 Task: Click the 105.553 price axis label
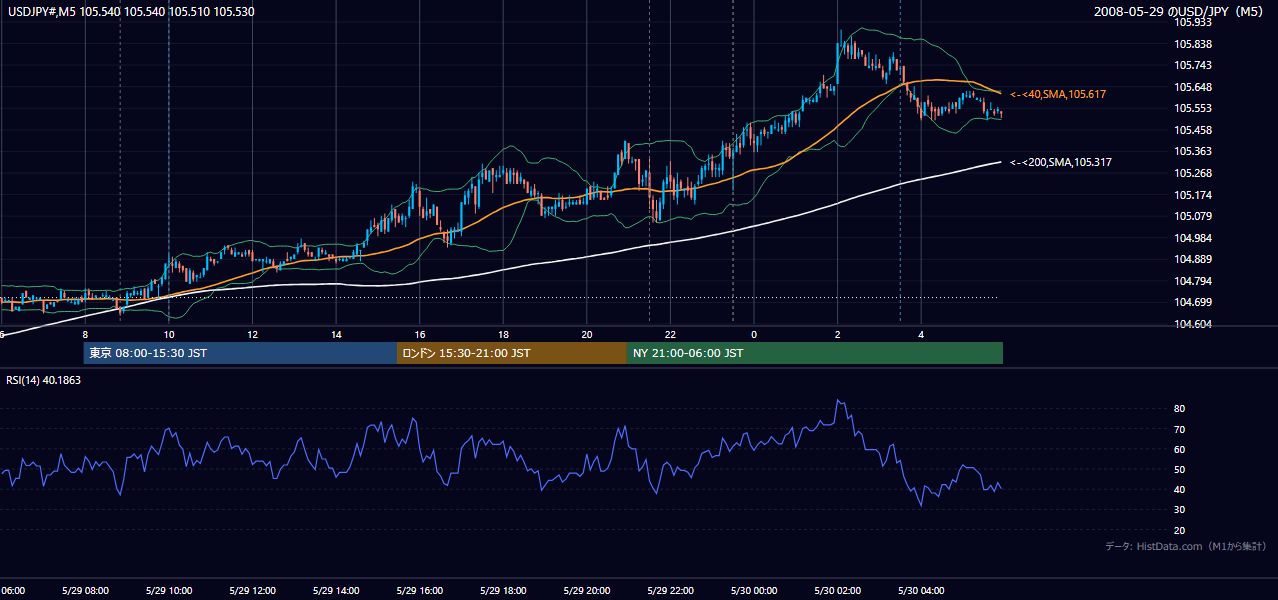pos(1192,108)
